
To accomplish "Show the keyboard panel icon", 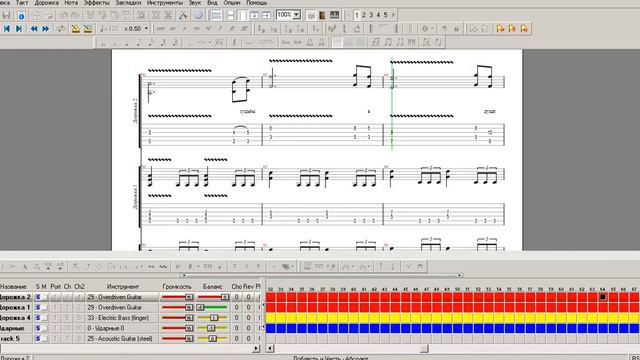I will 334,16.
